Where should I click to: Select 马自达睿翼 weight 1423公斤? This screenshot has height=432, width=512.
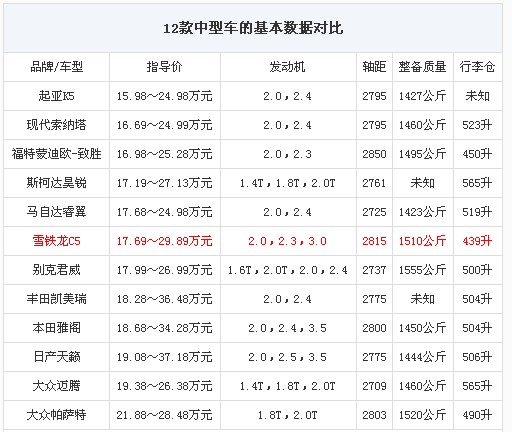pos(422,212)
